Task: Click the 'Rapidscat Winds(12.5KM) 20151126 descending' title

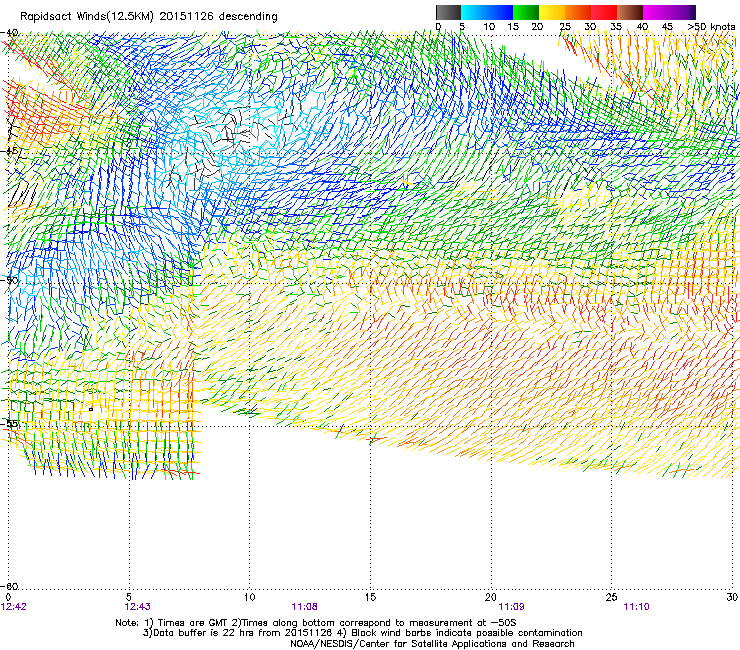Action: [149, 16]
